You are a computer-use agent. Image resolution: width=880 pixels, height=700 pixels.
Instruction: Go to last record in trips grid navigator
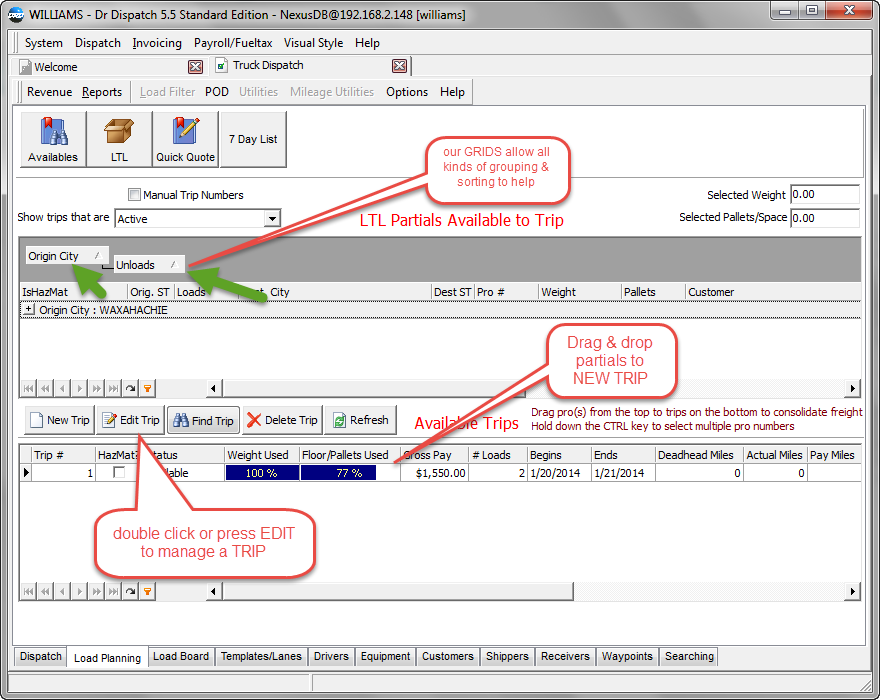pos(113,591)
